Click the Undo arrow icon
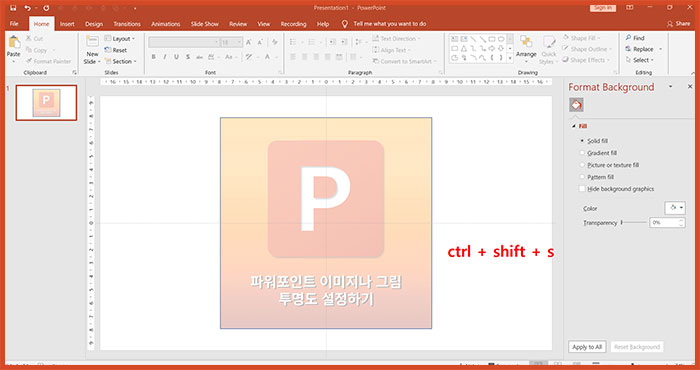Image resolution: width=700 pixels, height=370 pixels. coord(27,8)
